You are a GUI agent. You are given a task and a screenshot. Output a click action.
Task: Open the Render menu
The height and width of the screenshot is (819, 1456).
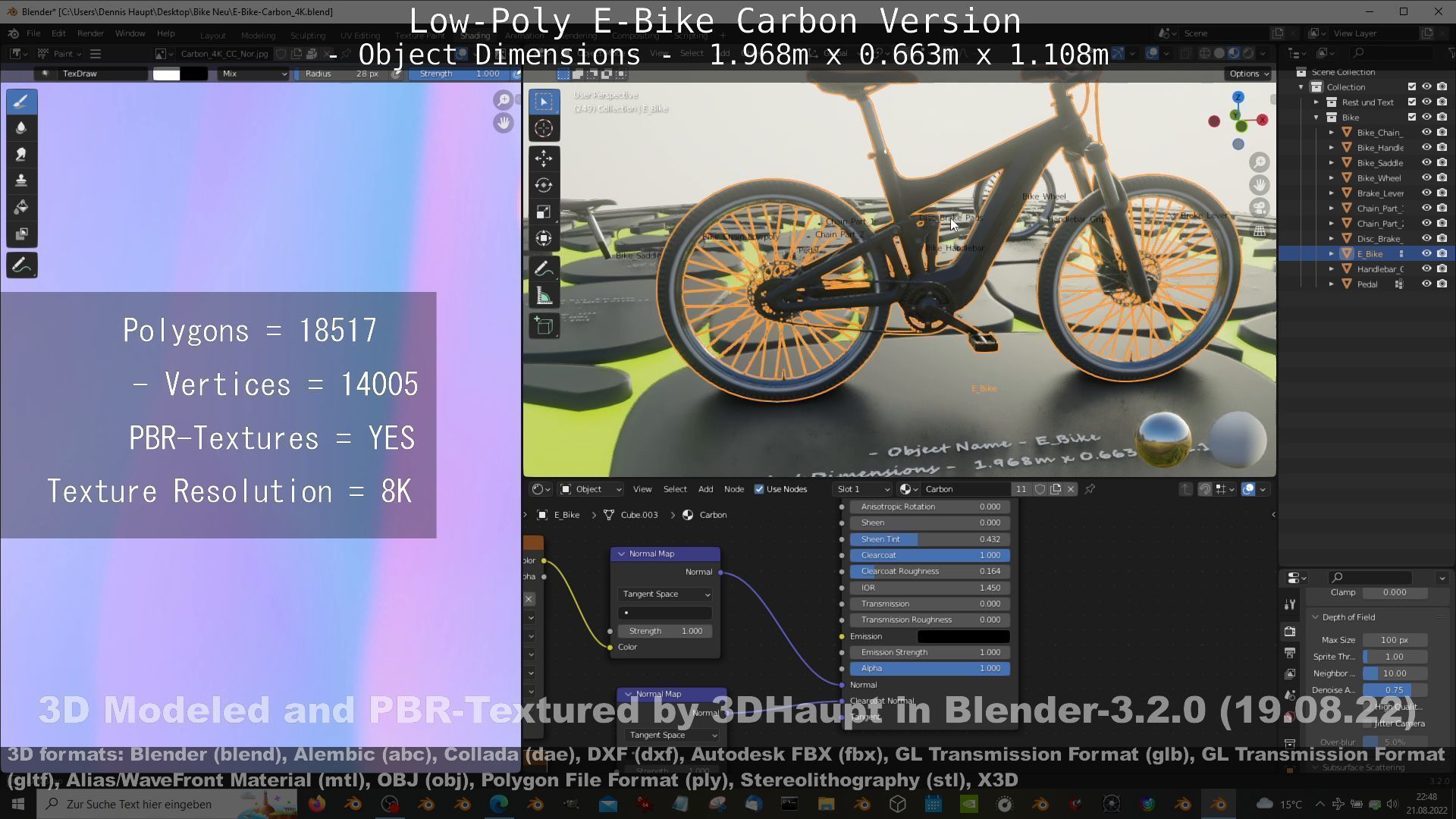point(90,33)
